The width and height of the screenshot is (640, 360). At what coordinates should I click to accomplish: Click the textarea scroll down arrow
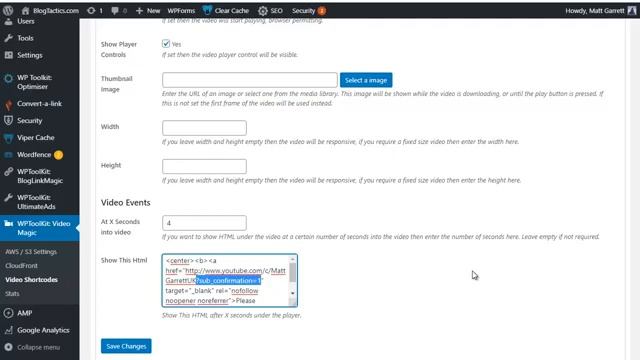tap(293, 293)
